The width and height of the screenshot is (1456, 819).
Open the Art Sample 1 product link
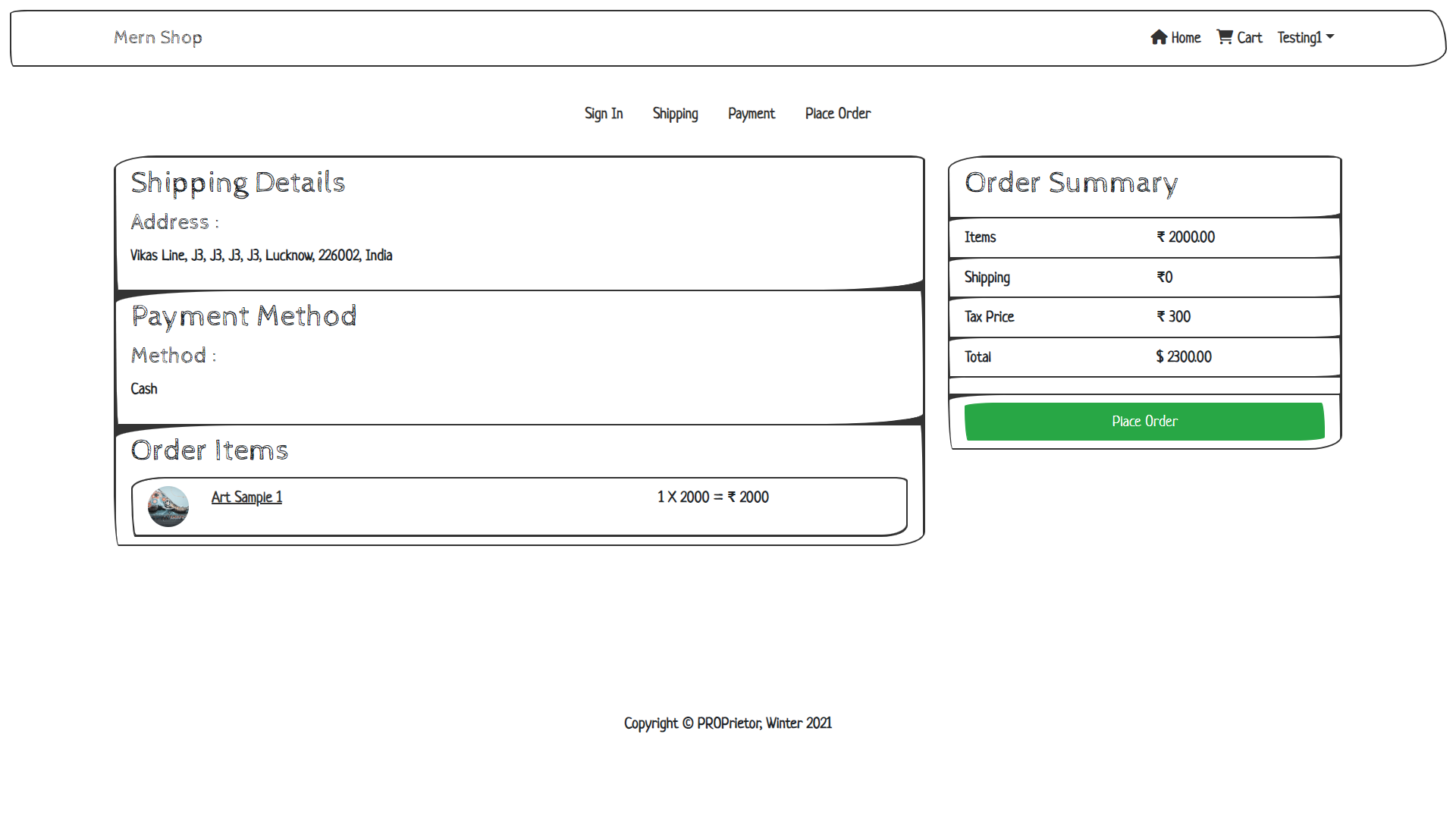click(x=246, y=497)
